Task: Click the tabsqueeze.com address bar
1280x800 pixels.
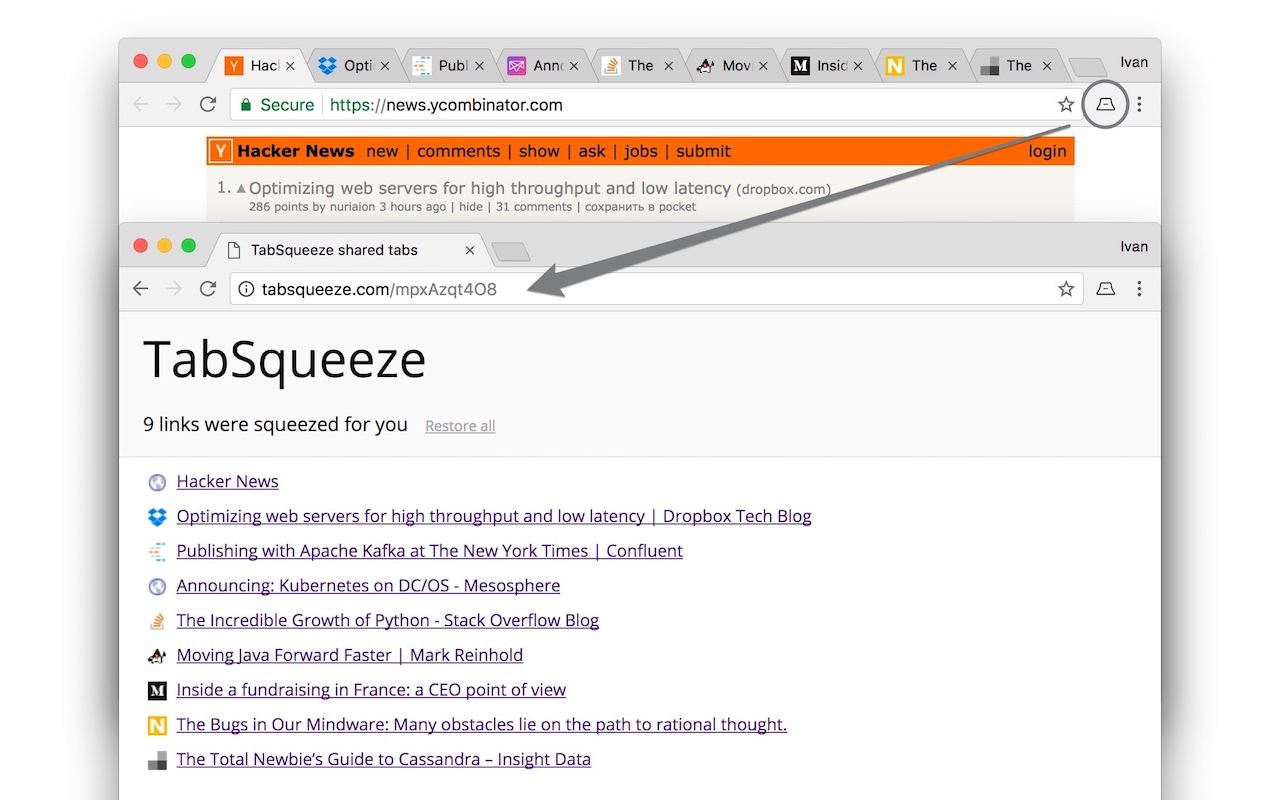Action: [x=656, y=289]
